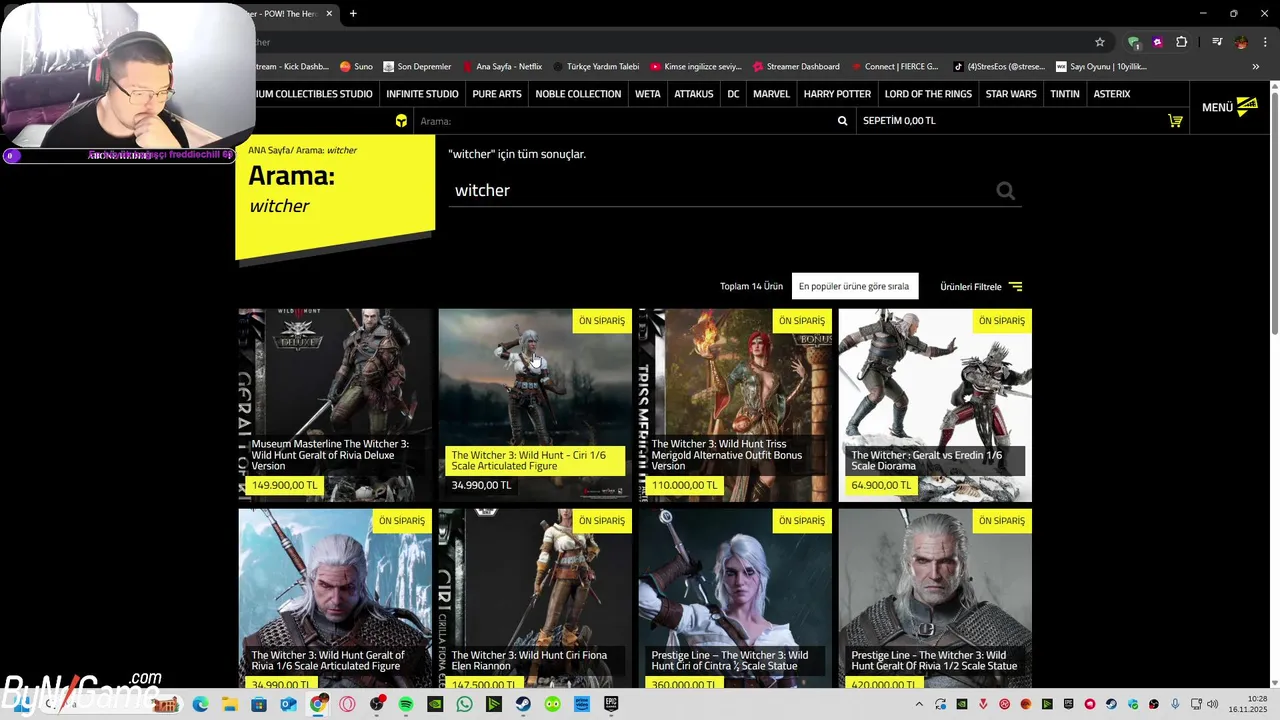This screenshot has width=1280, height=720.
Task: Open the Son Depremler bookmark
Action: point(417,66)
